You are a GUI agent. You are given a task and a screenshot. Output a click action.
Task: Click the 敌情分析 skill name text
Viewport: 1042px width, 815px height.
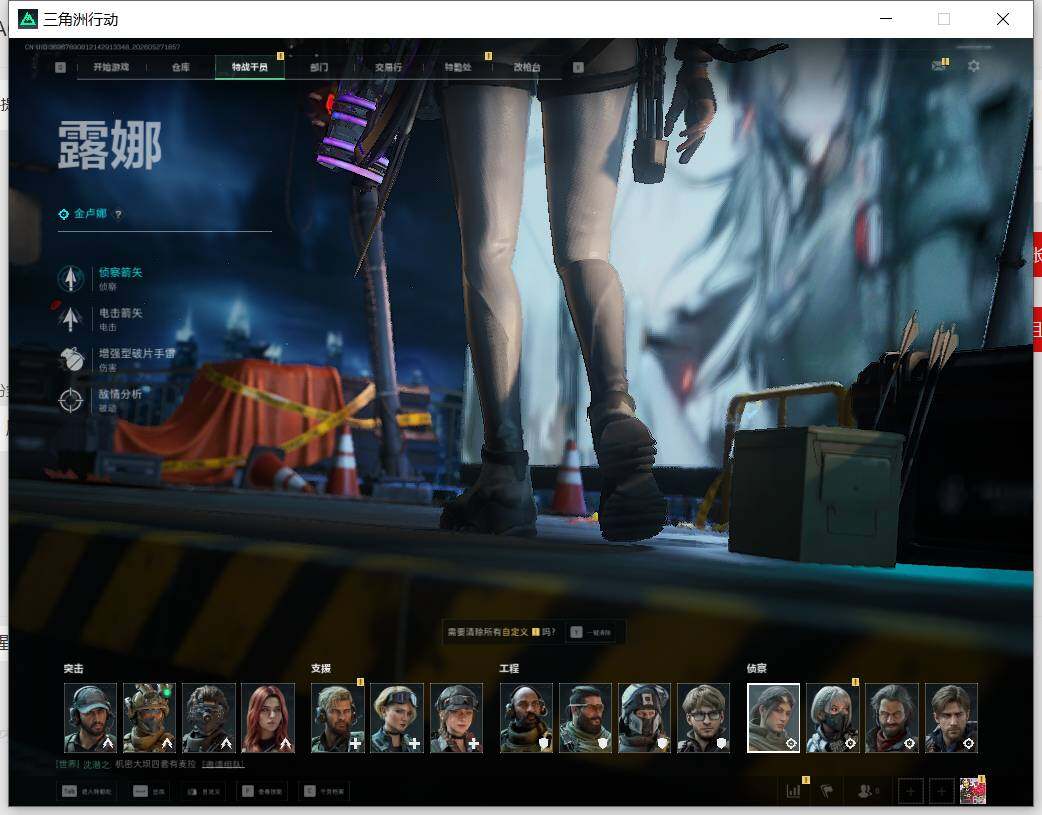[x=120, y=394]
